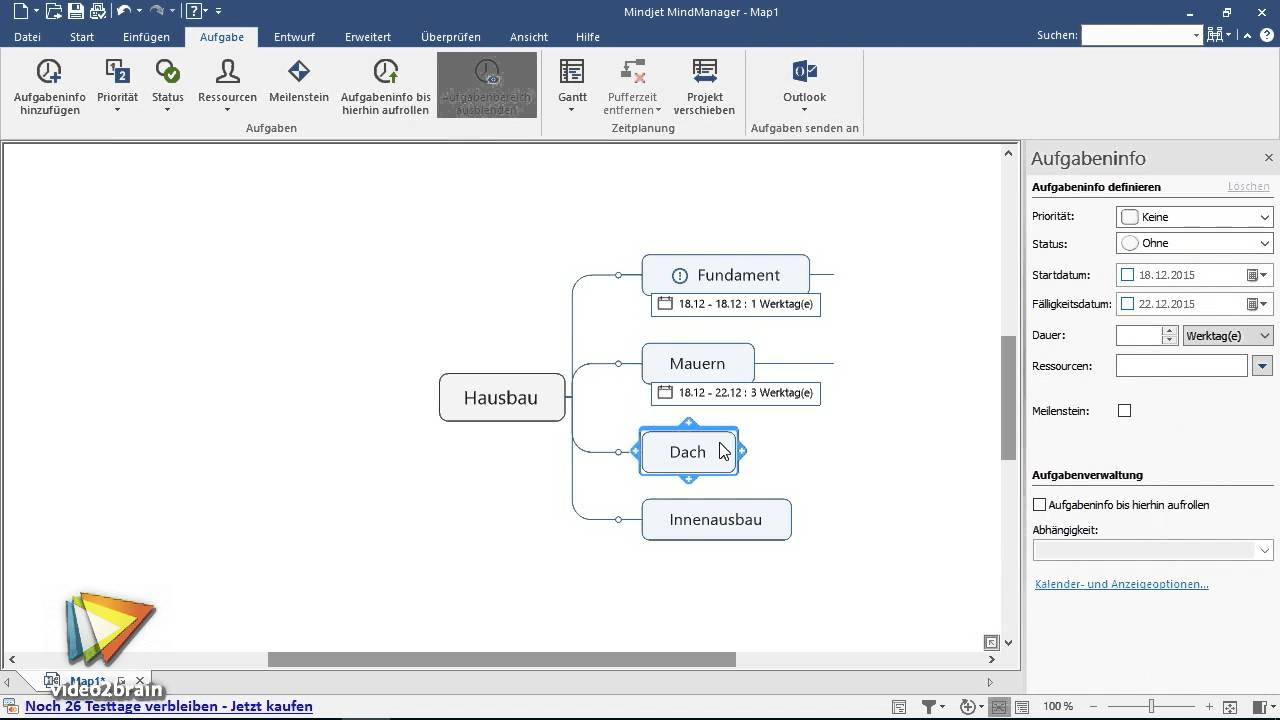Open a file via the folder icon

pyautogui.click(x=54, y=11)
